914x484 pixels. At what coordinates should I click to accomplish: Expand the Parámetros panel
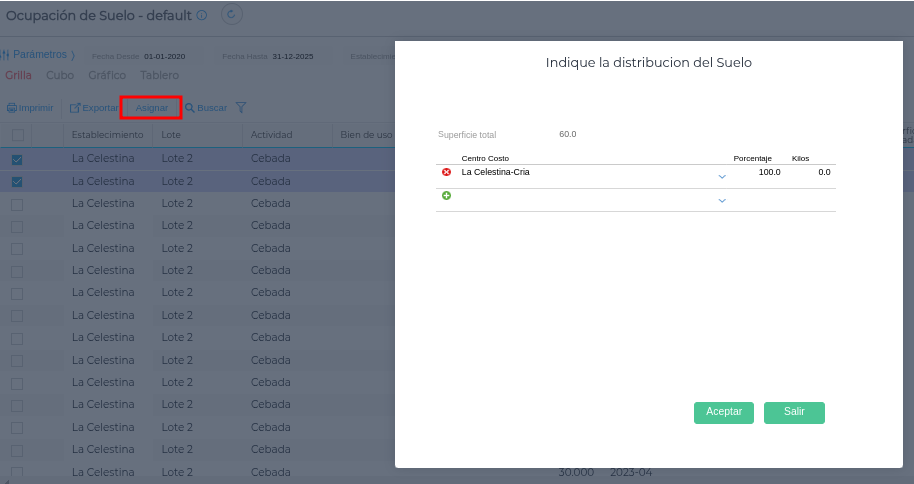click(38, 55)
